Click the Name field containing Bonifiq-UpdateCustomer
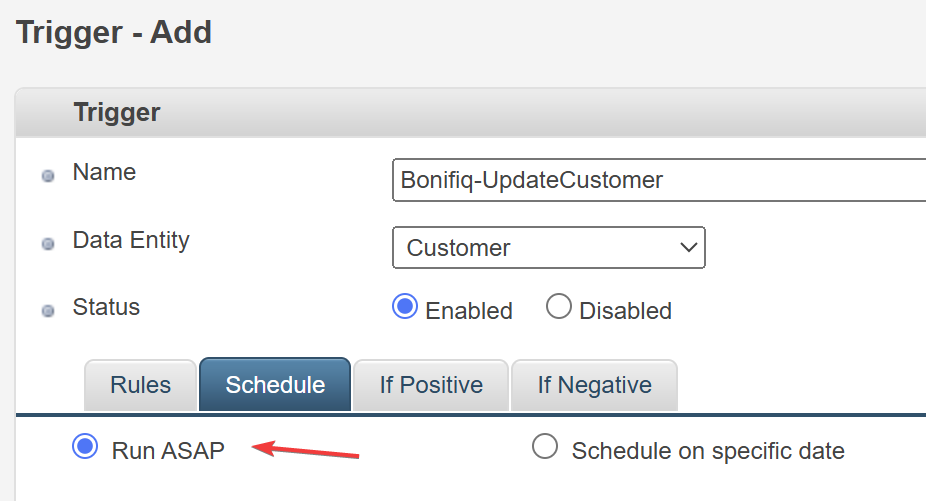This screenshot has width=926, height=501. 659,180
